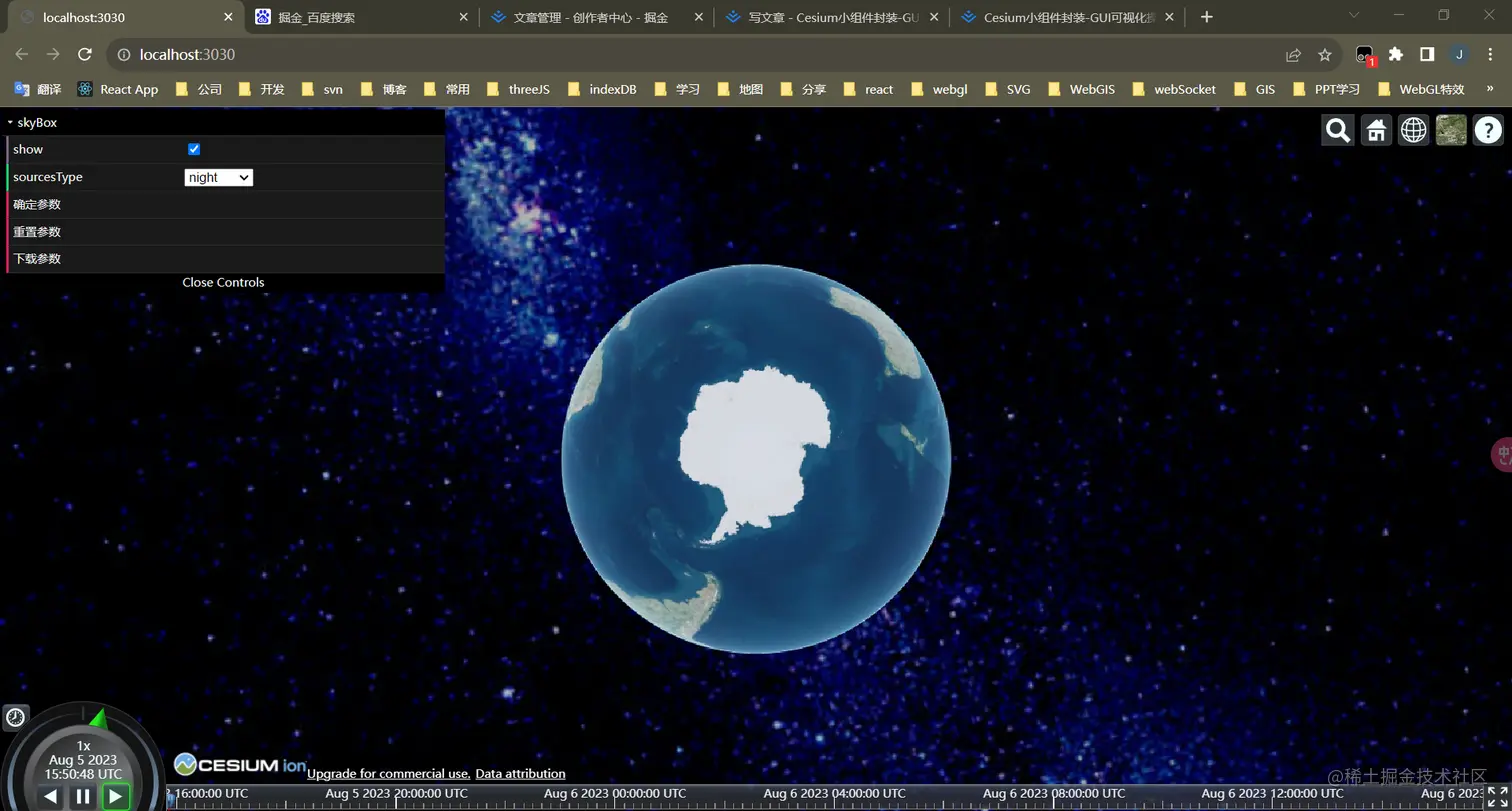Uncheck the skyBox show checkbox
This screenshot has height=811, width=1512.
pyautogui.click(x=193, y=149)
